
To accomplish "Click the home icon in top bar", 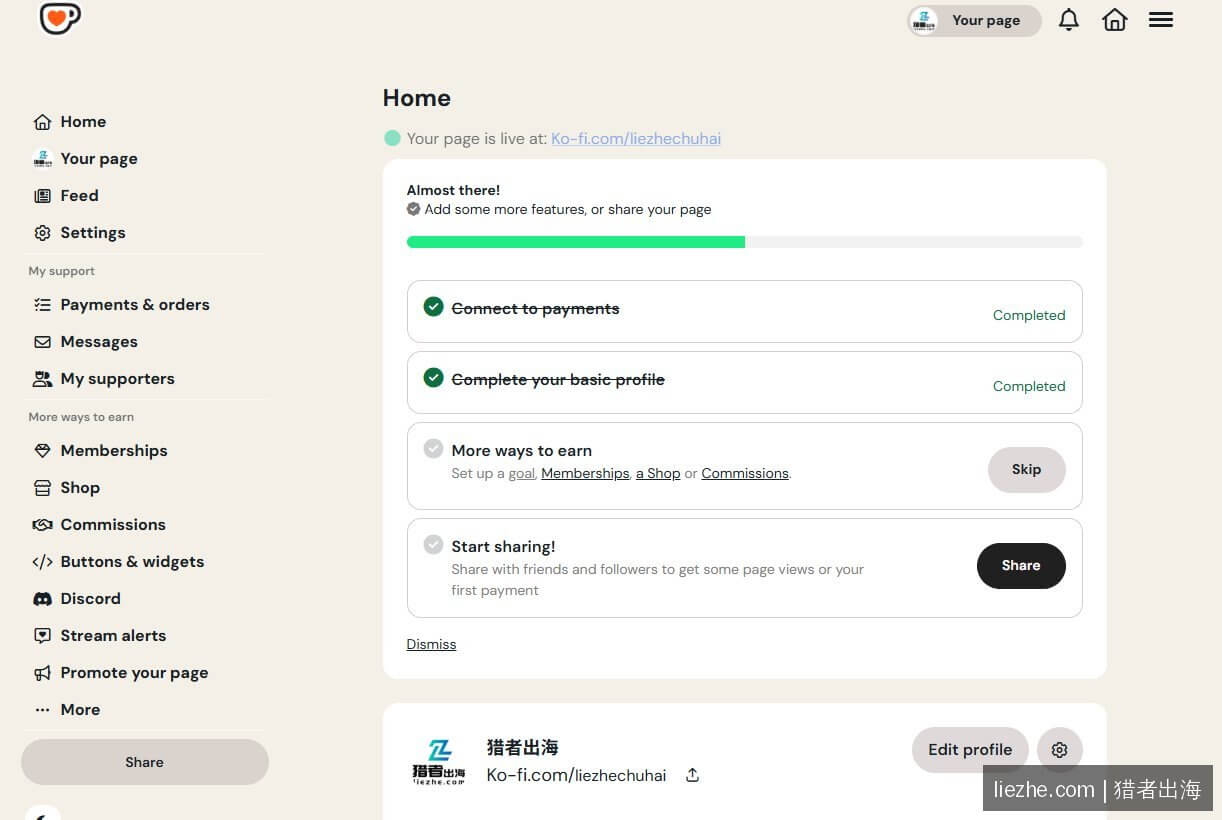I will tap(1114, 20).
